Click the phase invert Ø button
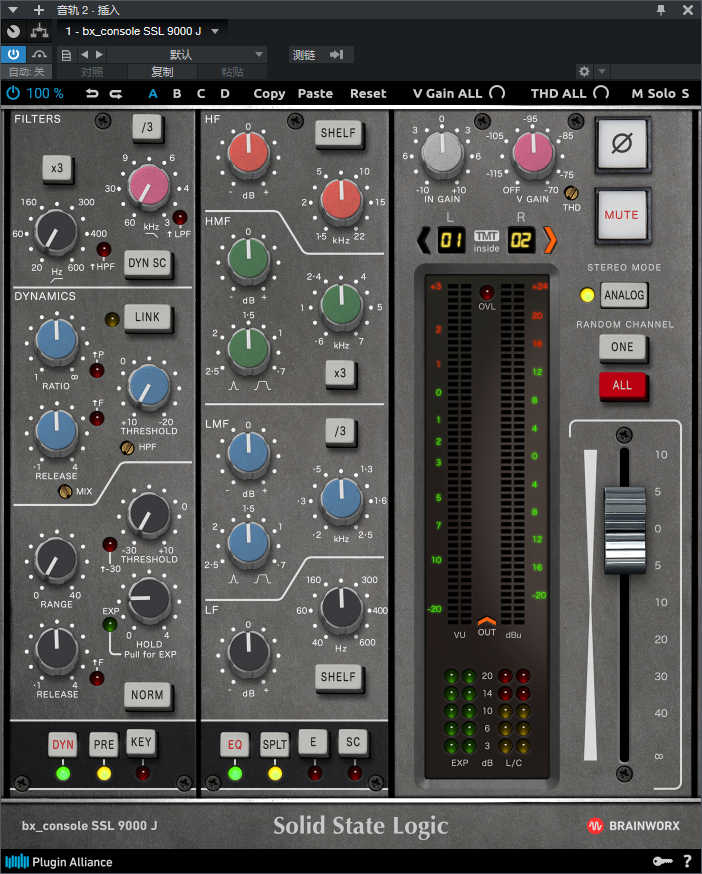Viewport: 702px width, 874px height. [x=622, y=144]
